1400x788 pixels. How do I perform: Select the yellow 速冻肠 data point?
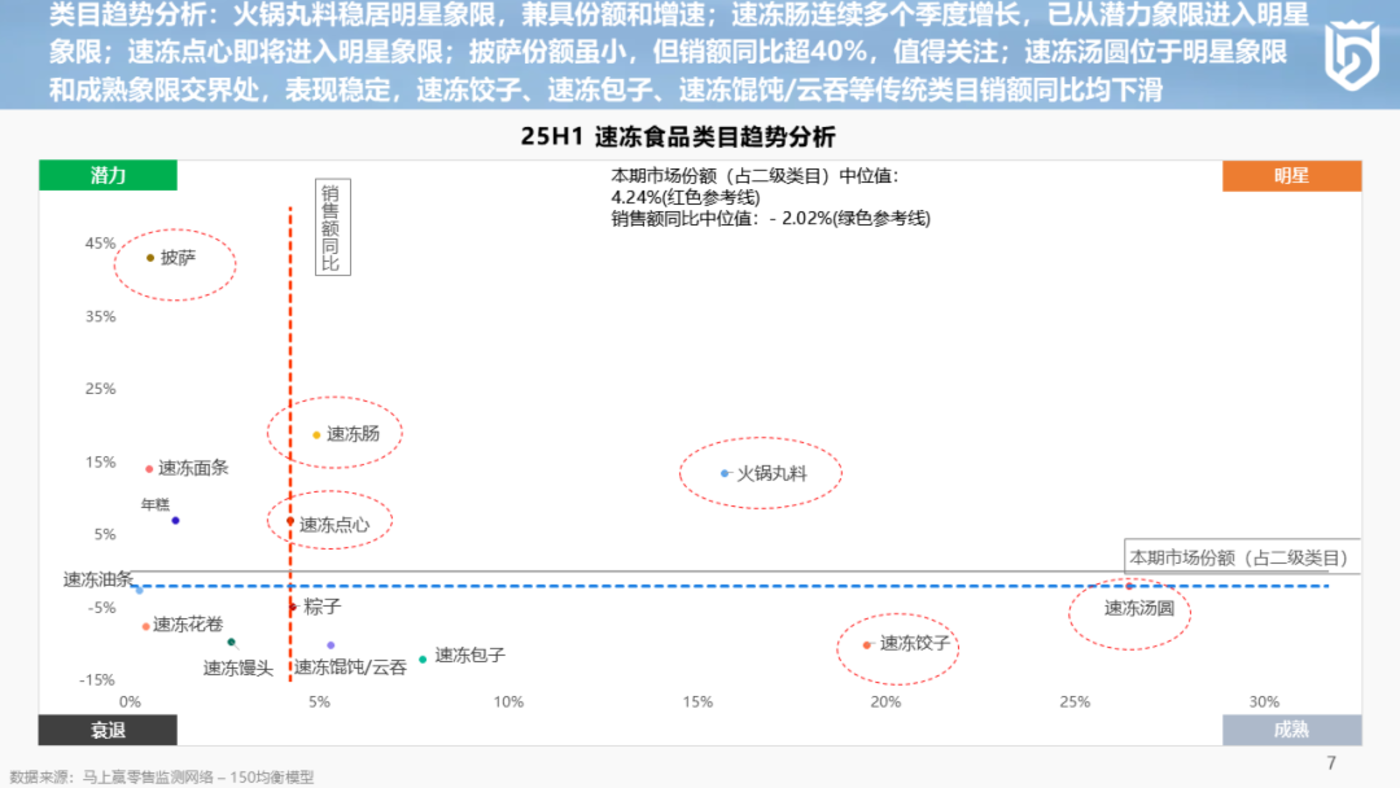click(317, 435)
